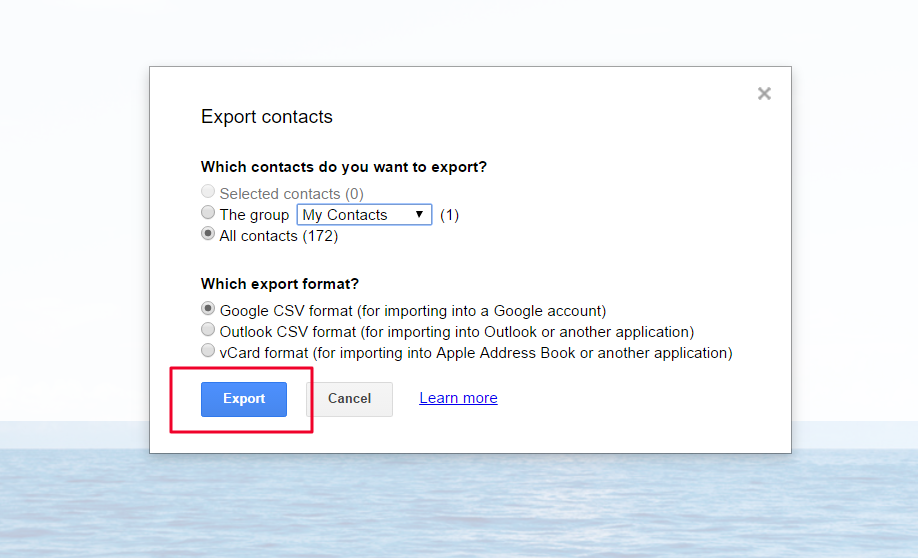Image resolution: width=918 pixels, height=558 pixels.
Task: Click the black arrow in My Contacts box
Action: tap(419, 215)
